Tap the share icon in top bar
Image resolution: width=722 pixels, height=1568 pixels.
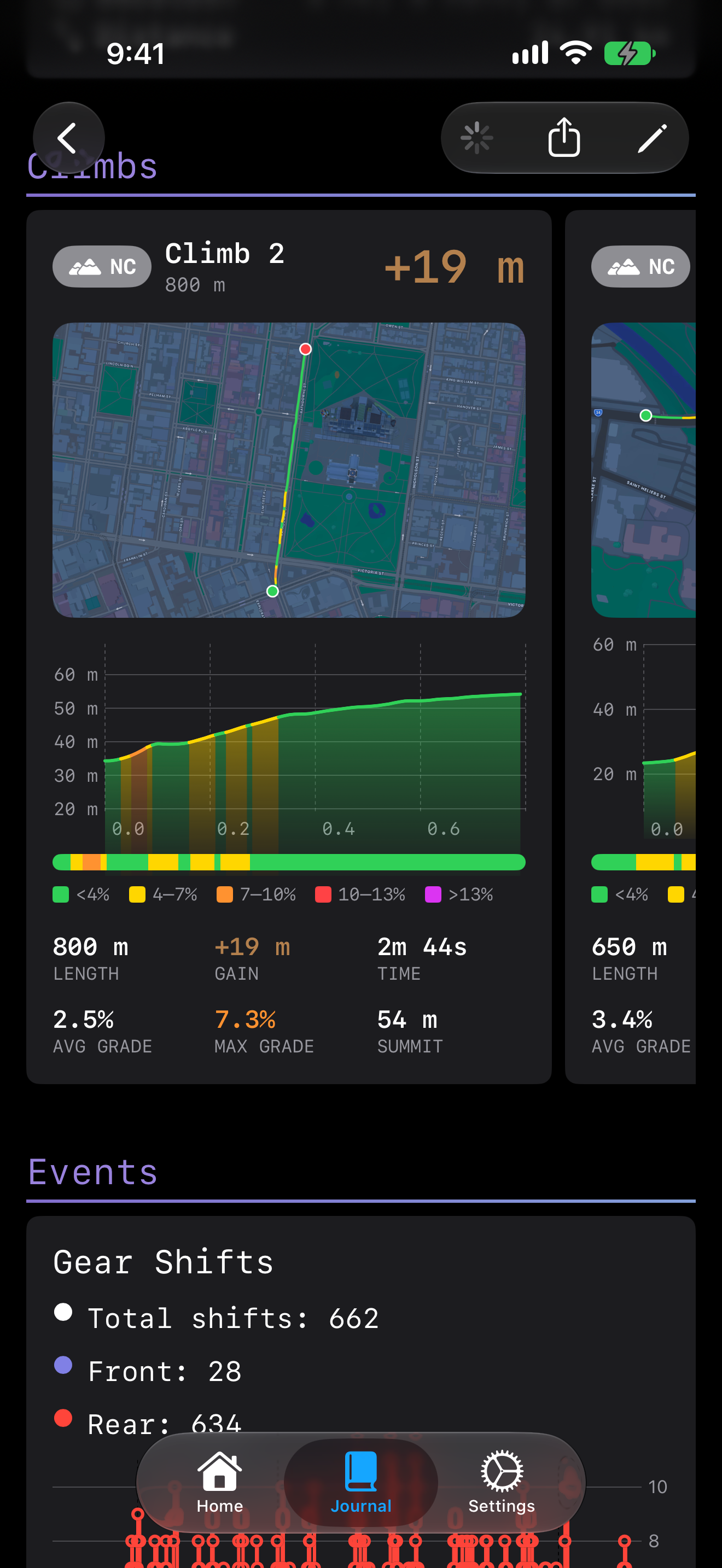[564, 138]
